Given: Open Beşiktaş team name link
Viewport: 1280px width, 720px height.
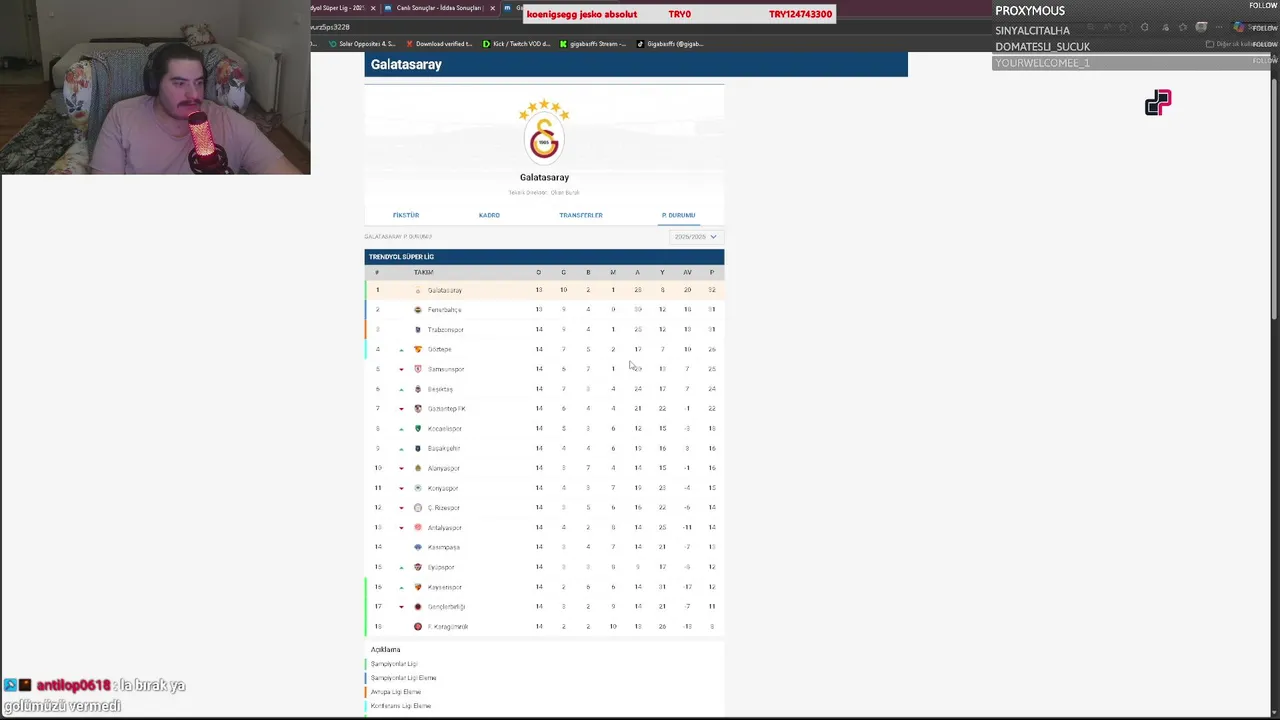Looking at the screenshot, I should point(440,389).
